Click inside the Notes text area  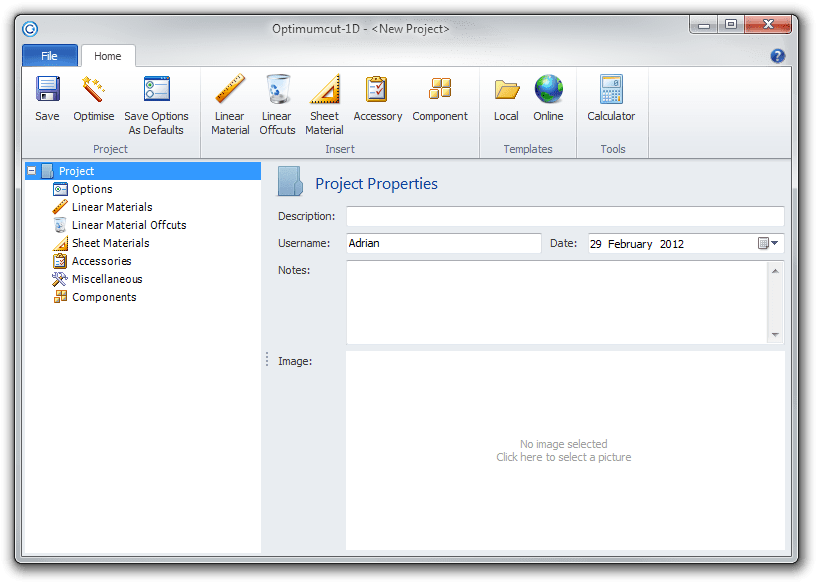point(556,302)
